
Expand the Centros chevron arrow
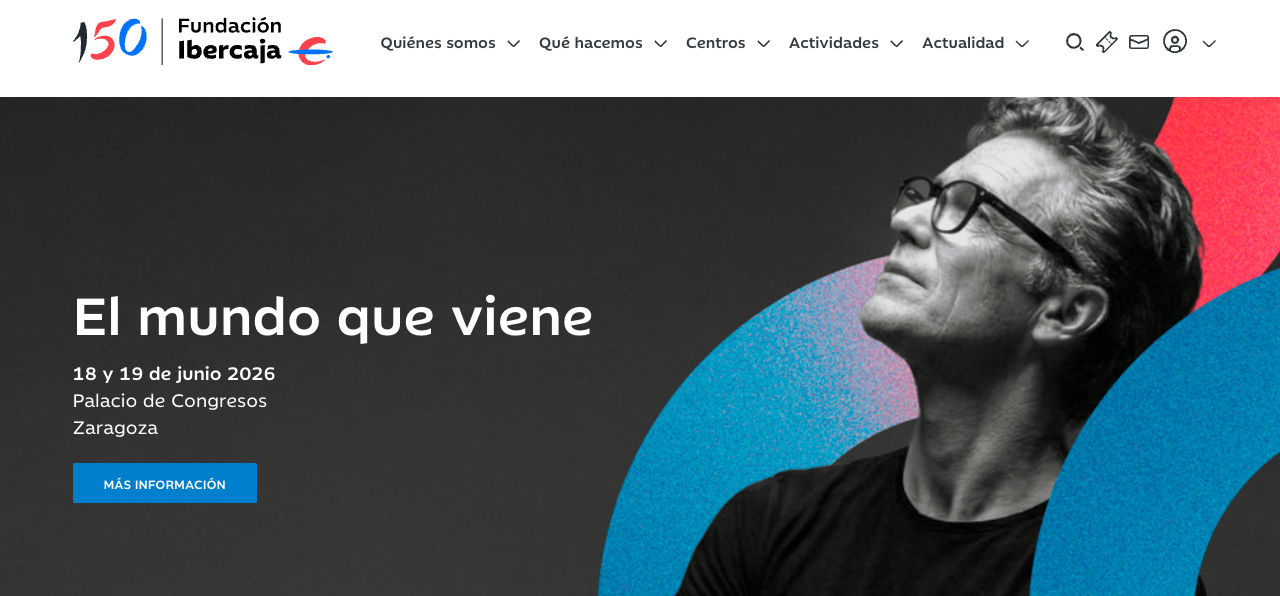pyautogui.click(x=763, y=44)
